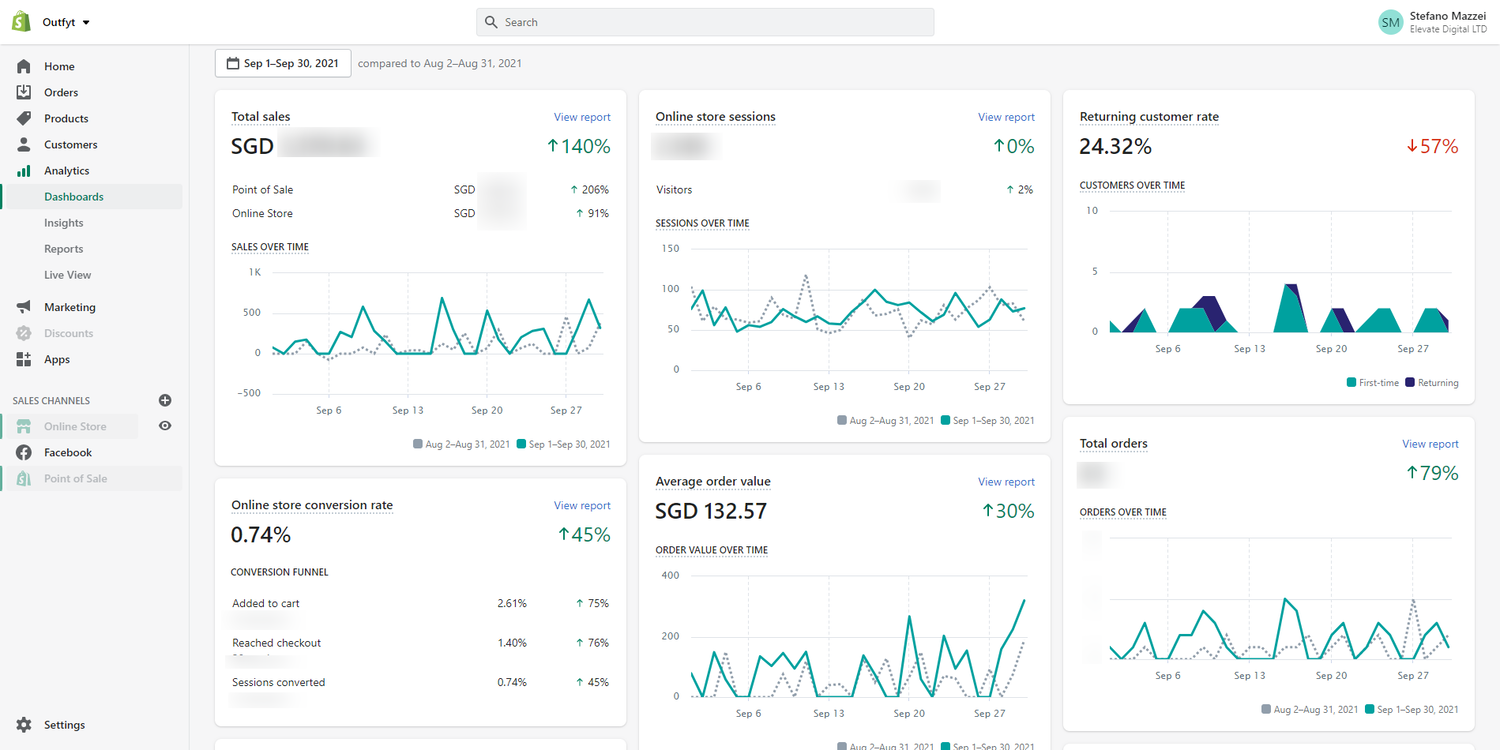The width and height of the screenshot is (1500, 750).
Task: Click the Home house icon
Action: click(x=24, y=66)
